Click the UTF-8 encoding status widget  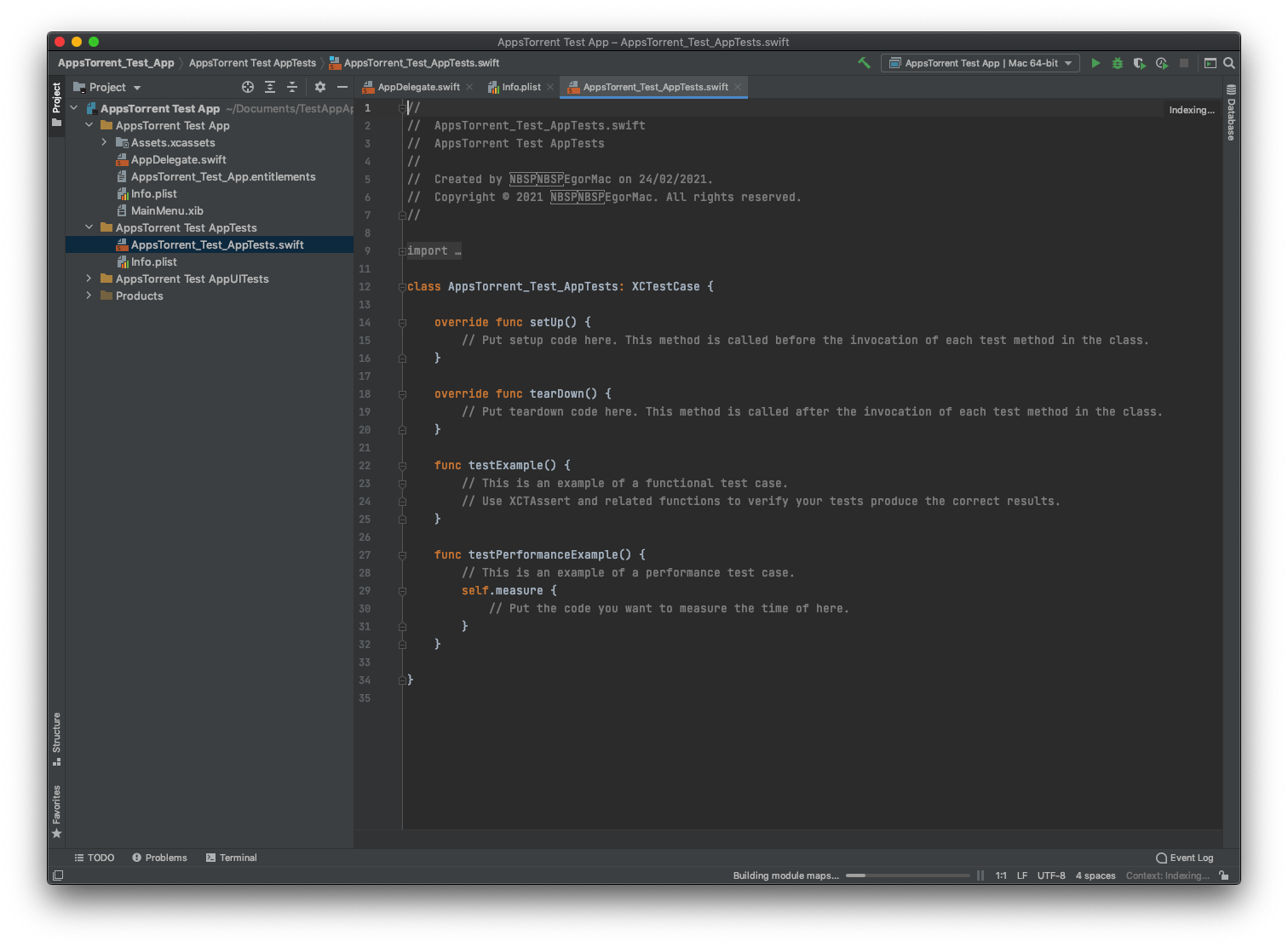coord(1051,875)
